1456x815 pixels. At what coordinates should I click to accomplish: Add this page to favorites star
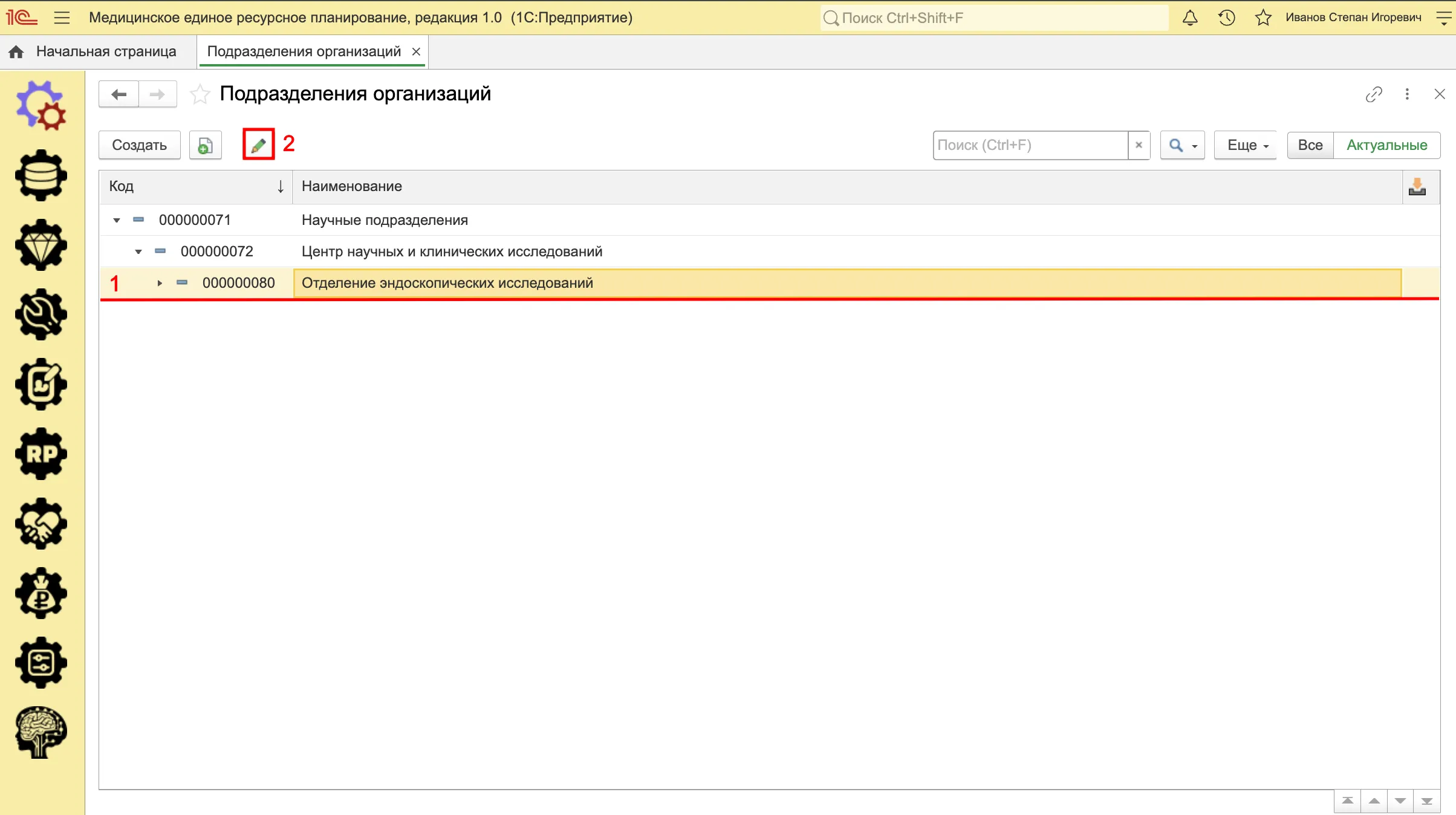(200, 94)
